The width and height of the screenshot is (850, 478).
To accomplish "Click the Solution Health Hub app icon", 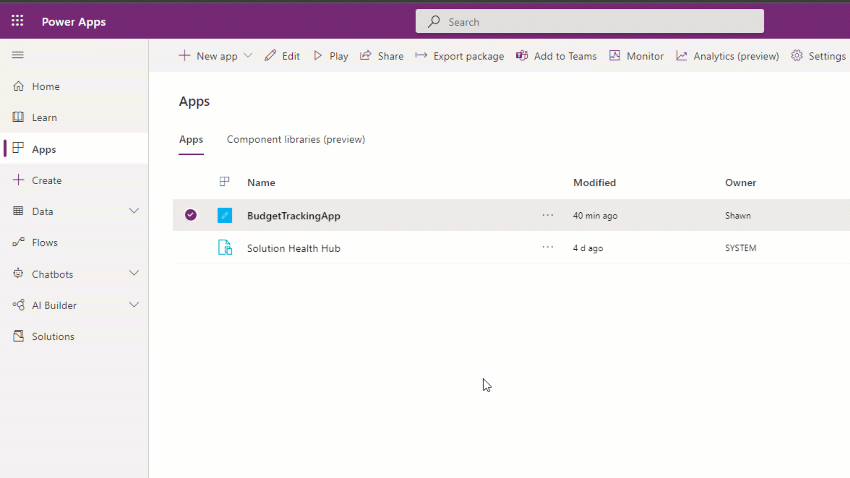I will pos(224,248).
